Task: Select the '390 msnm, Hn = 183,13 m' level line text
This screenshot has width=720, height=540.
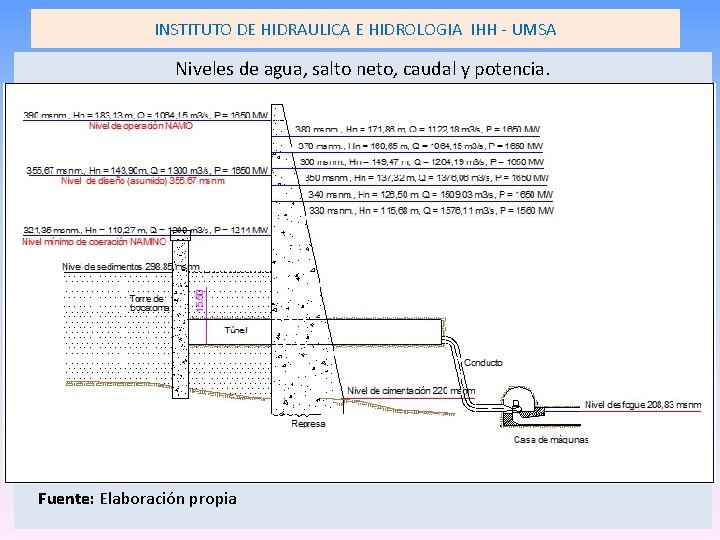Action: coord(146,115)
